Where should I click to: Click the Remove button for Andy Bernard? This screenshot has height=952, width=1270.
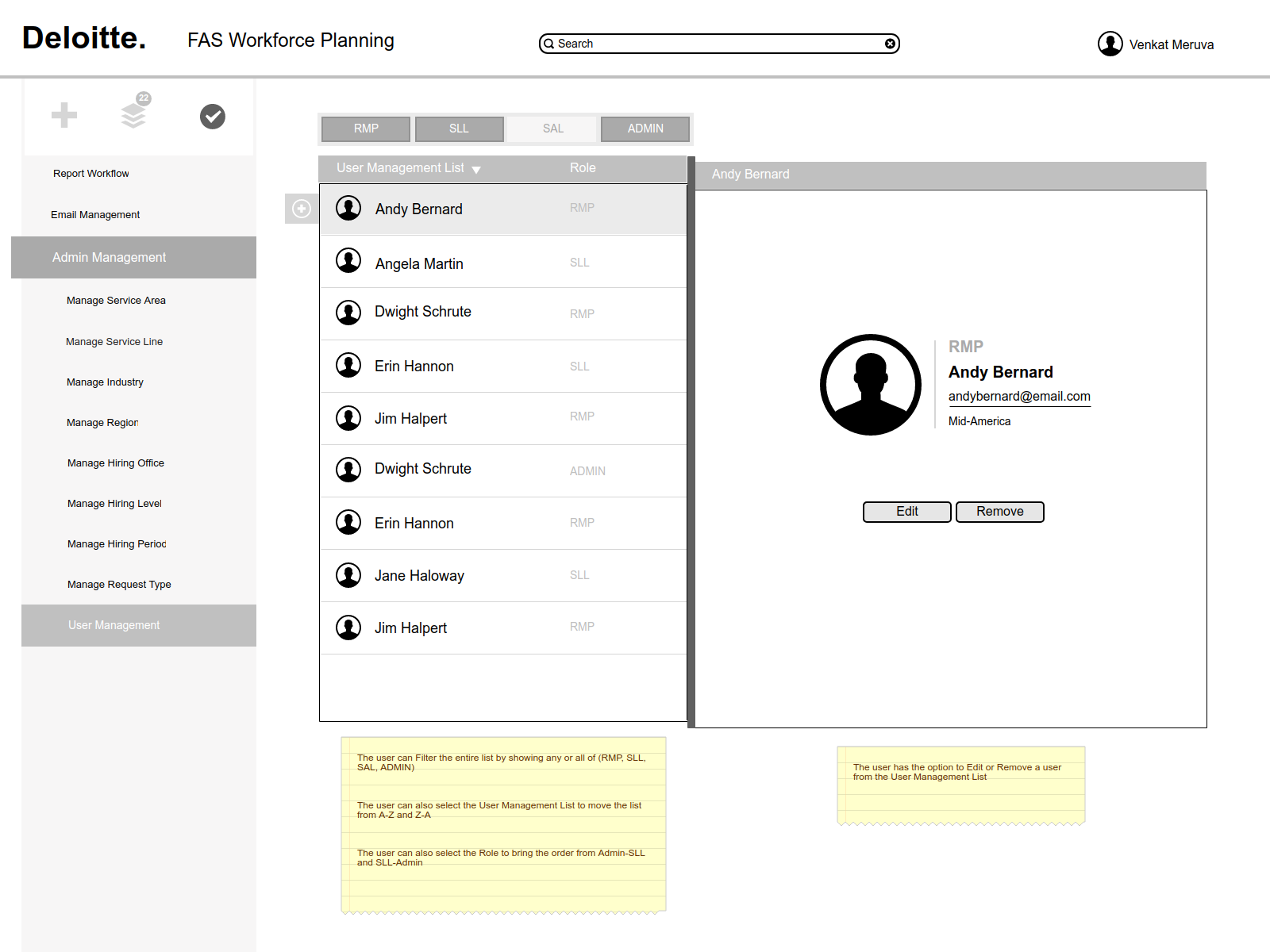click(1000, 512)
